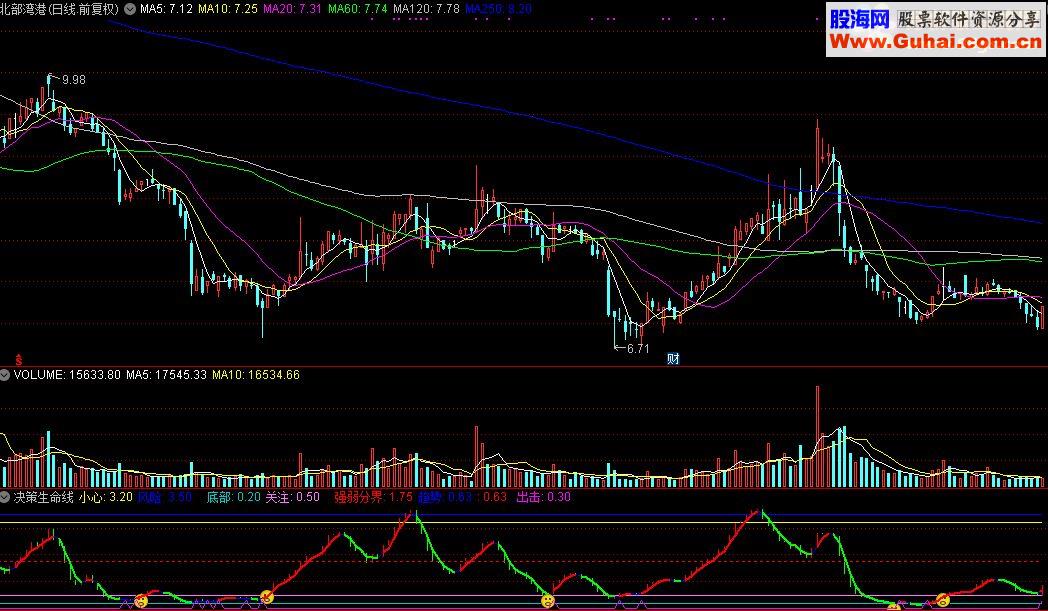1048x611 pixels.
Task: Click the red $ marker icon
Action: [19, 360]
